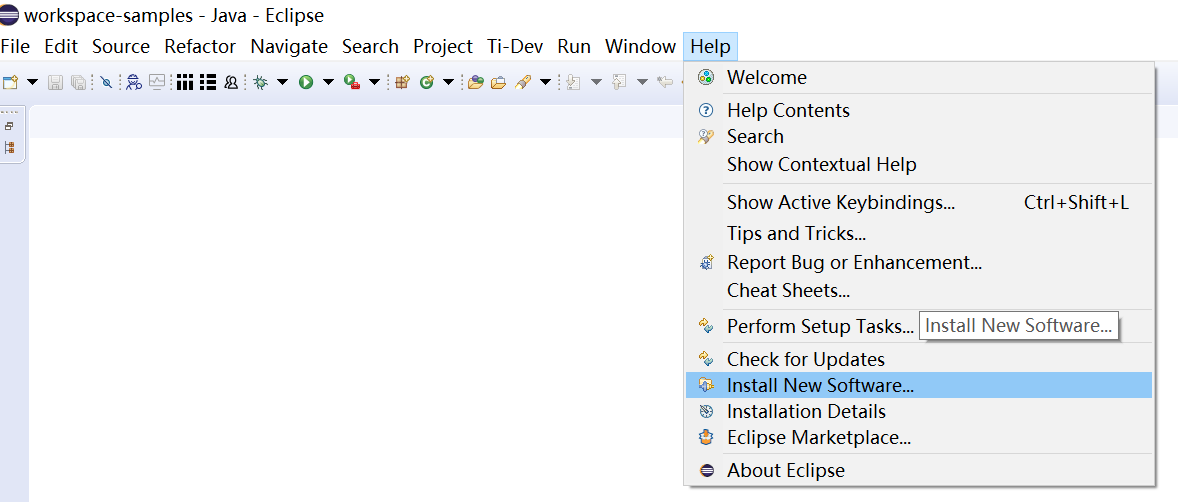Open the Window menu

[640, 47]
